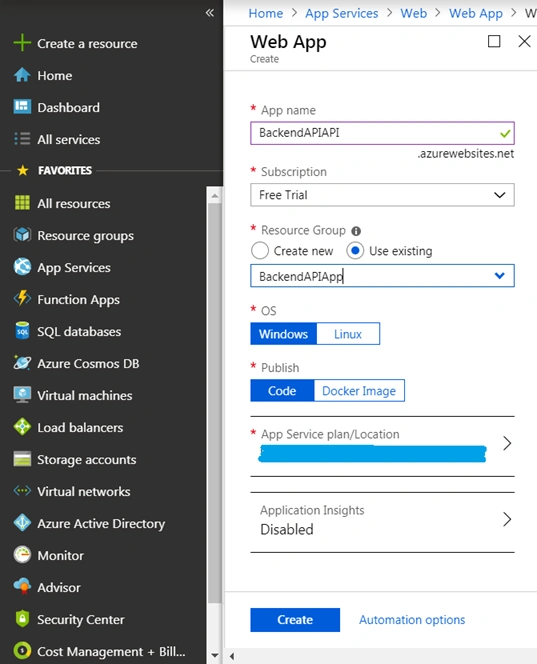Screen dimensions: 537x664
Task: Open Virtual machines menu item
Action: (85, 395)
